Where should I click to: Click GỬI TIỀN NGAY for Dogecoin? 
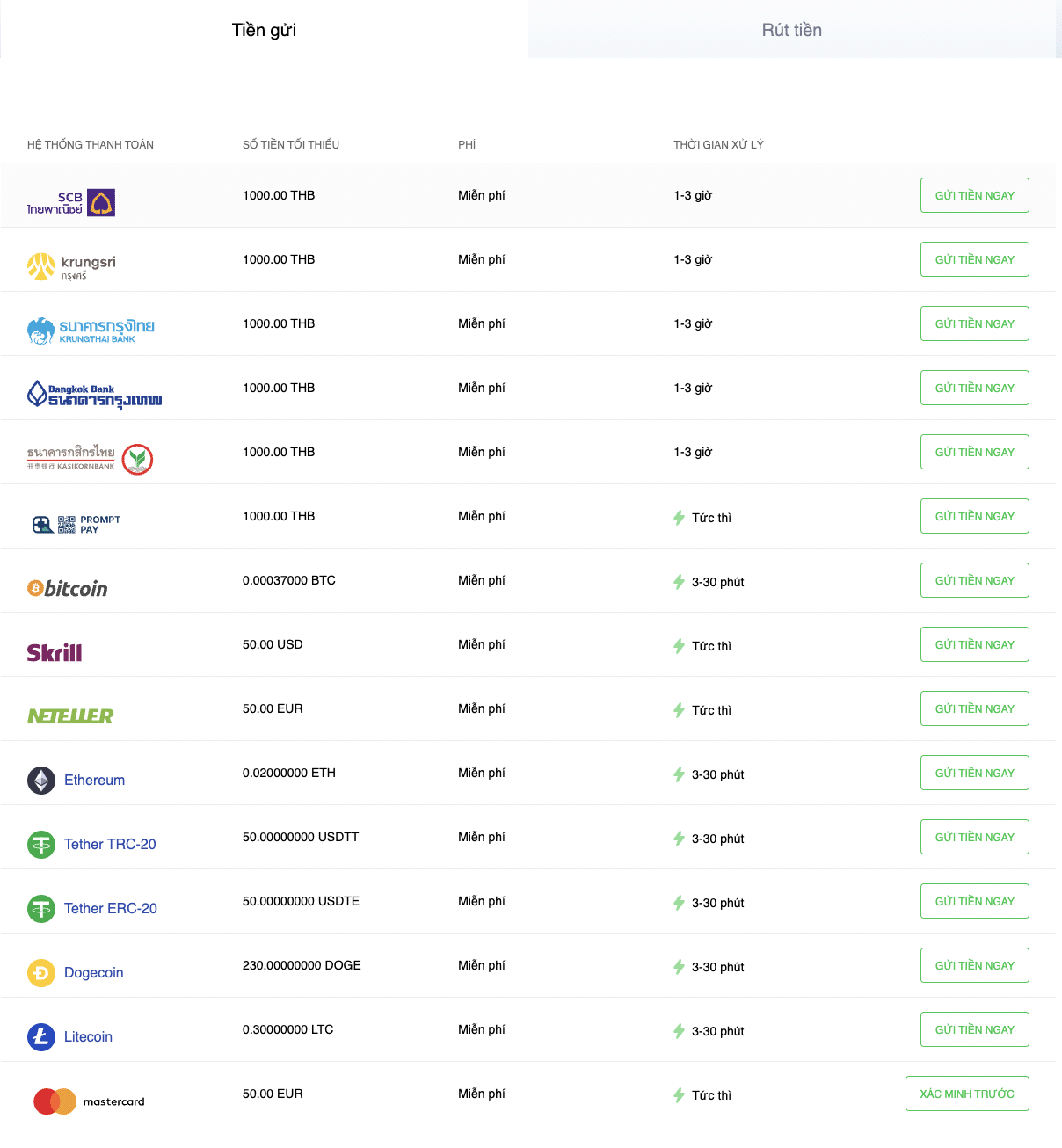[x=975, y=965]
